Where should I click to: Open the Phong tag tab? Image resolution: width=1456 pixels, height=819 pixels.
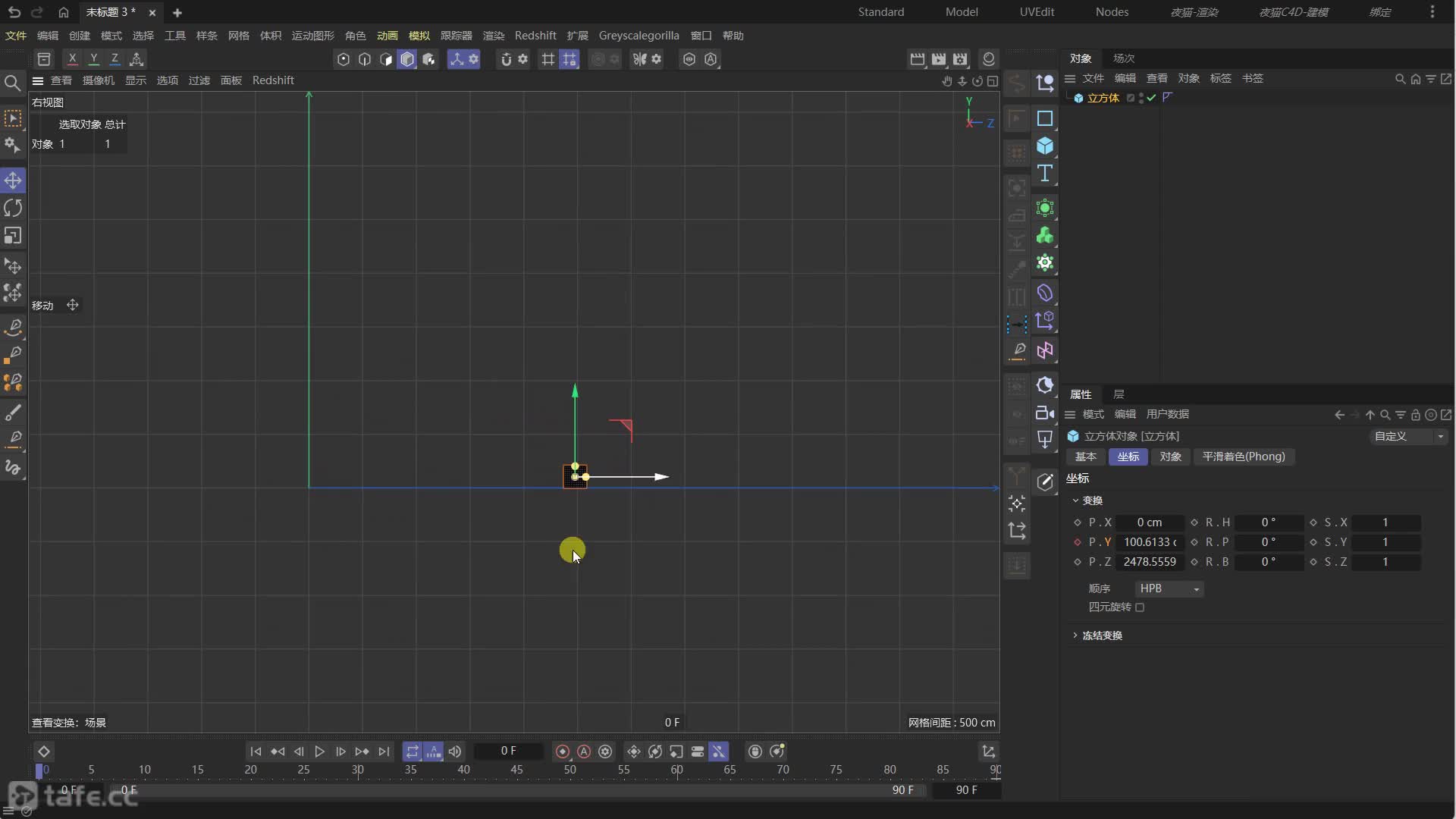coord(1244,457)
